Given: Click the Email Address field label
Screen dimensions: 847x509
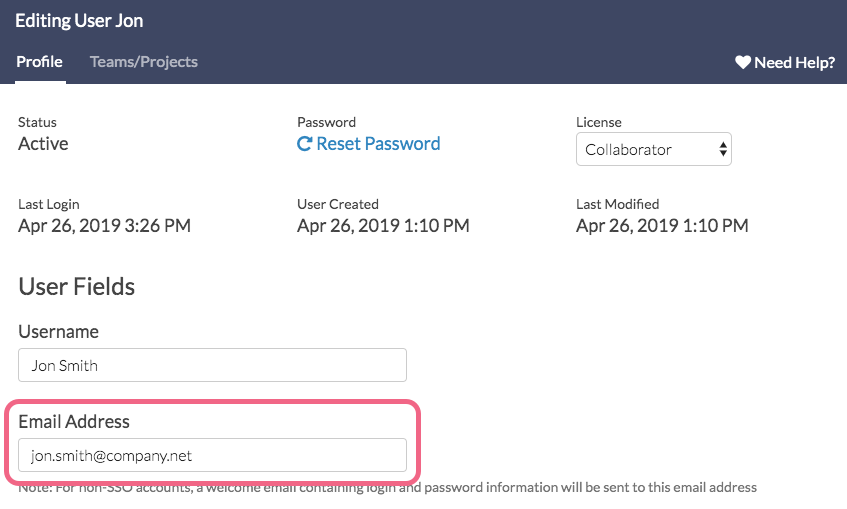Looking at the screenshot, I should [74, 422].
